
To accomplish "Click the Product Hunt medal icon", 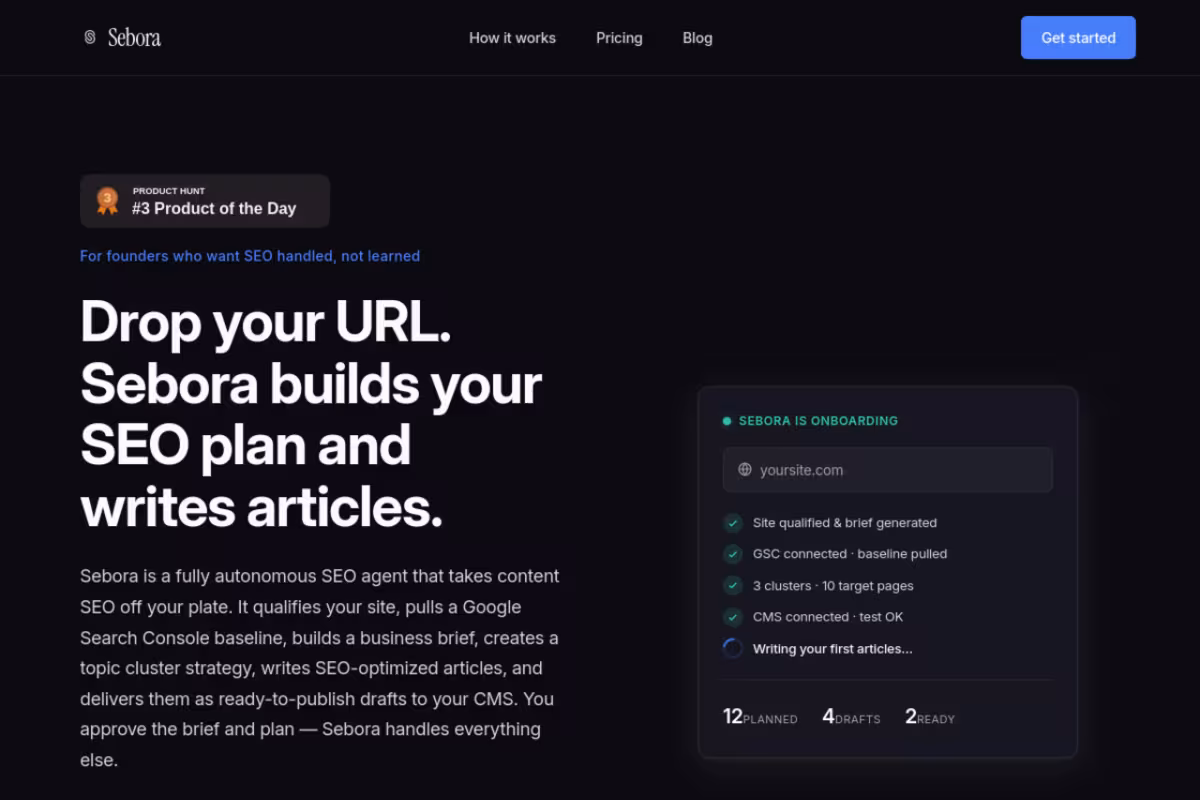I will (107, 201).
